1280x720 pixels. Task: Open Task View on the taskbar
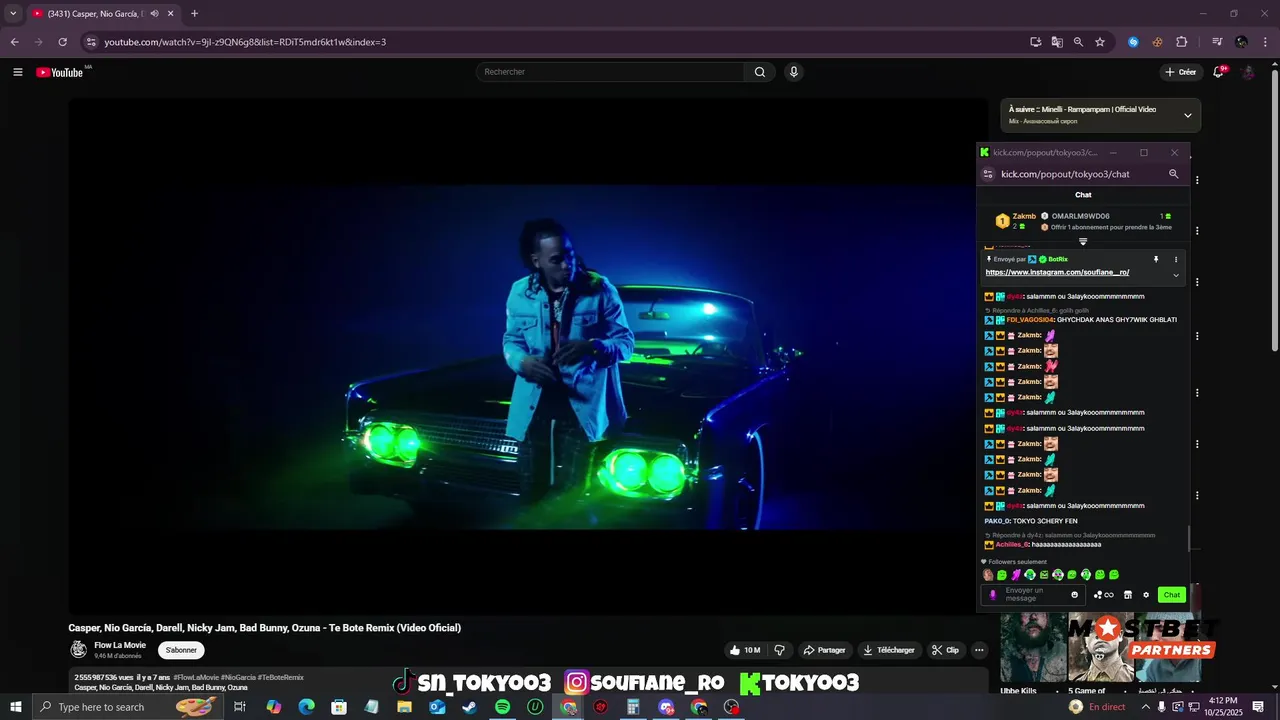pos(240,707)
